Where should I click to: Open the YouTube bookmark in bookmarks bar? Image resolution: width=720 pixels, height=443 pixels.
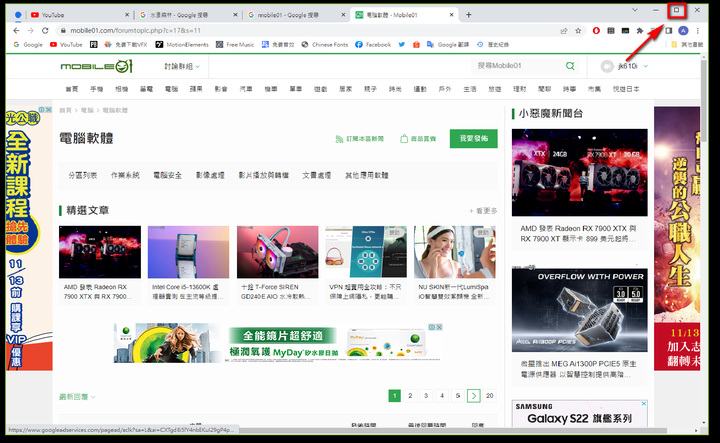tap(66, 45)
